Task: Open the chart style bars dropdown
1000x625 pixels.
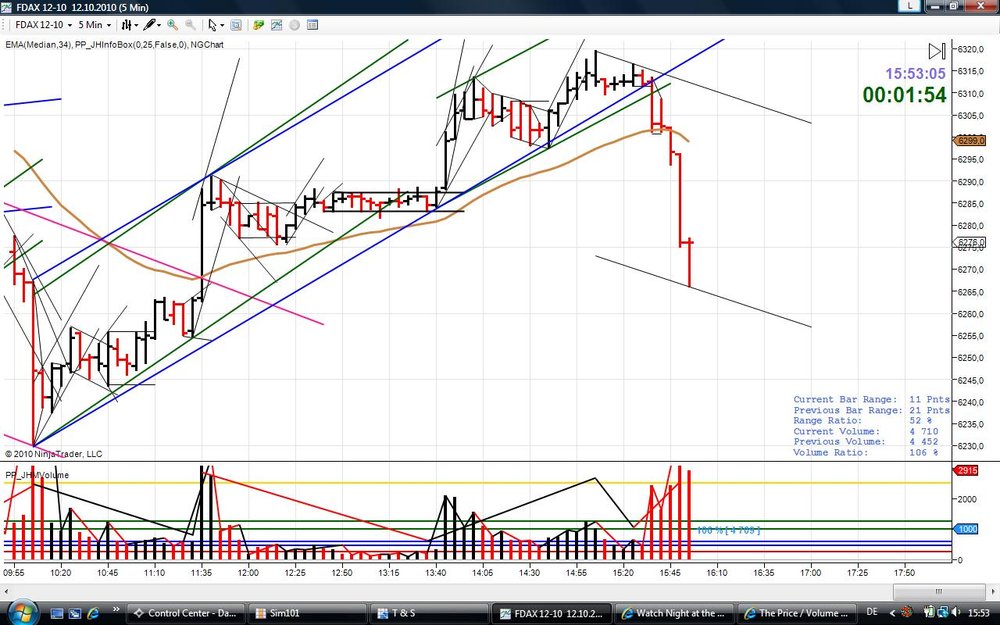Action: [x=129, y=25]
